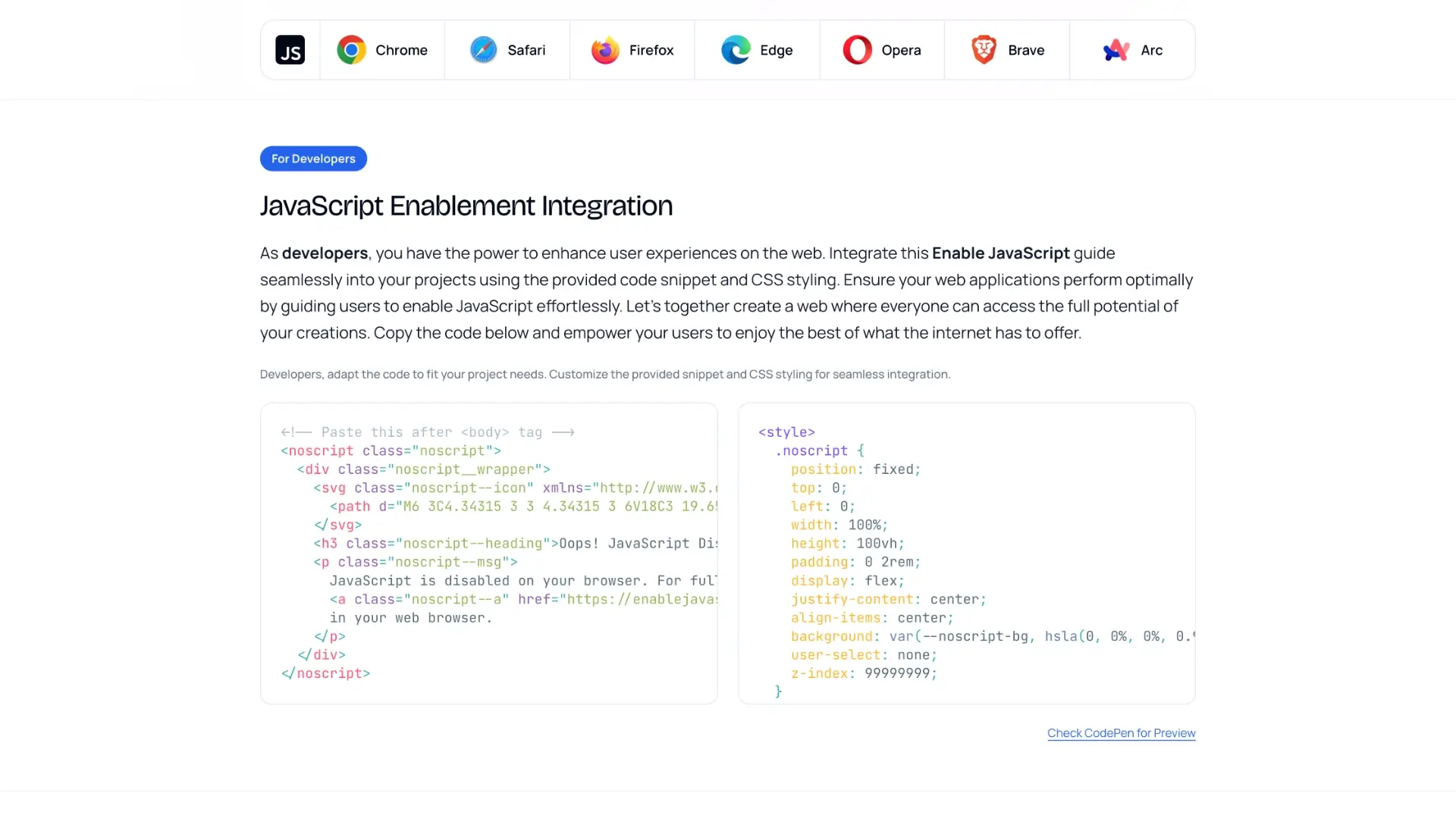Select the CSS style code block
Screen dimensions: 1456x819
point(966,552)
